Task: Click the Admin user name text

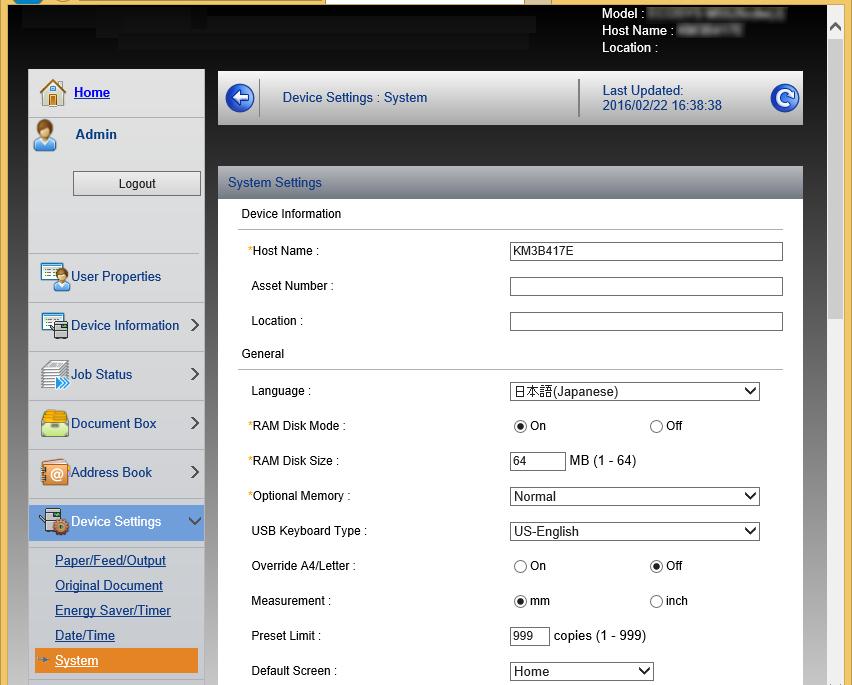Action: [x=96, y=134]
